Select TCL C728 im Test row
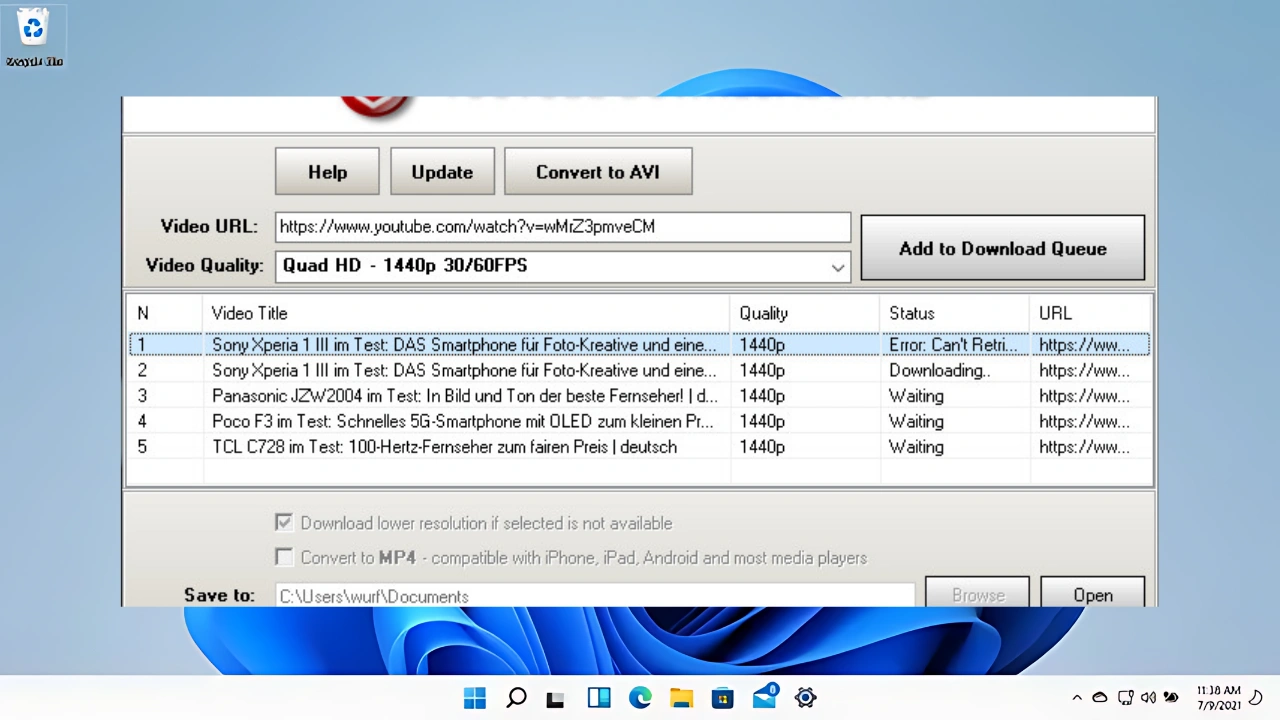The width and height of the screenshot is (1280, 720). [x=640, y=447]
